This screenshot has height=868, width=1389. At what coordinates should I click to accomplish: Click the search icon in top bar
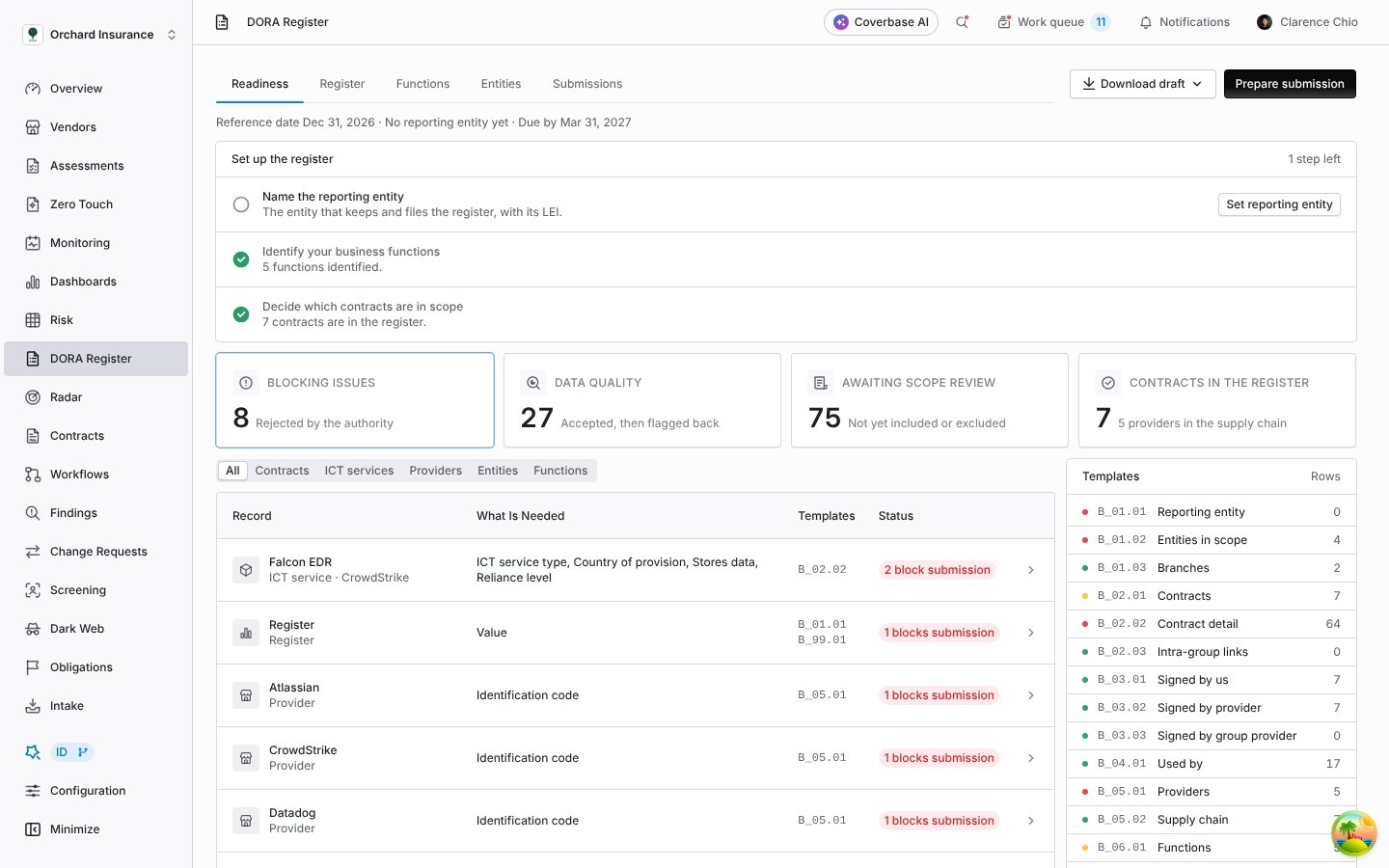[x=962, y=22]
